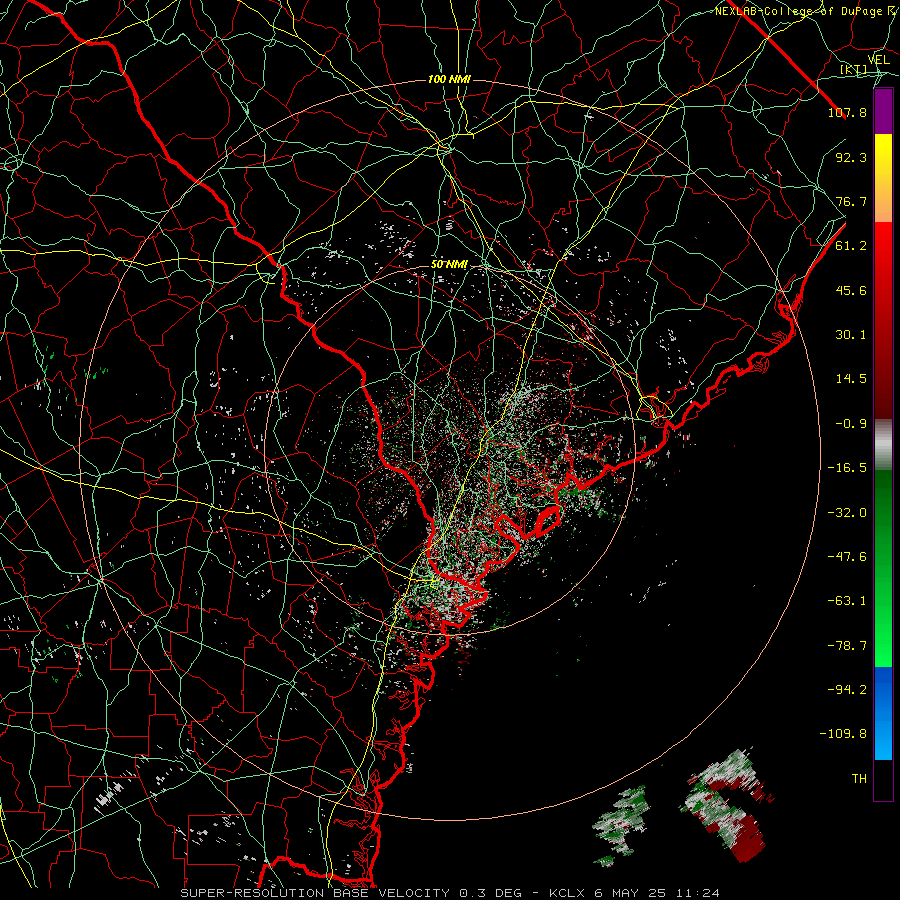
Task: Select the 61.2 legend value
Action: tap(851, 246)
